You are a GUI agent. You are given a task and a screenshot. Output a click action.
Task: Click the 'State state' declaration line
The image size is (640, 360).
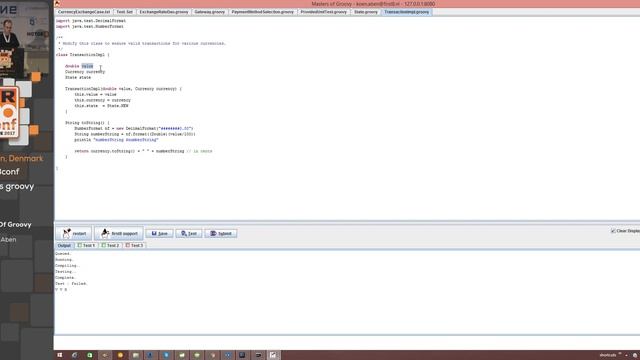click(x=78, y=77)
